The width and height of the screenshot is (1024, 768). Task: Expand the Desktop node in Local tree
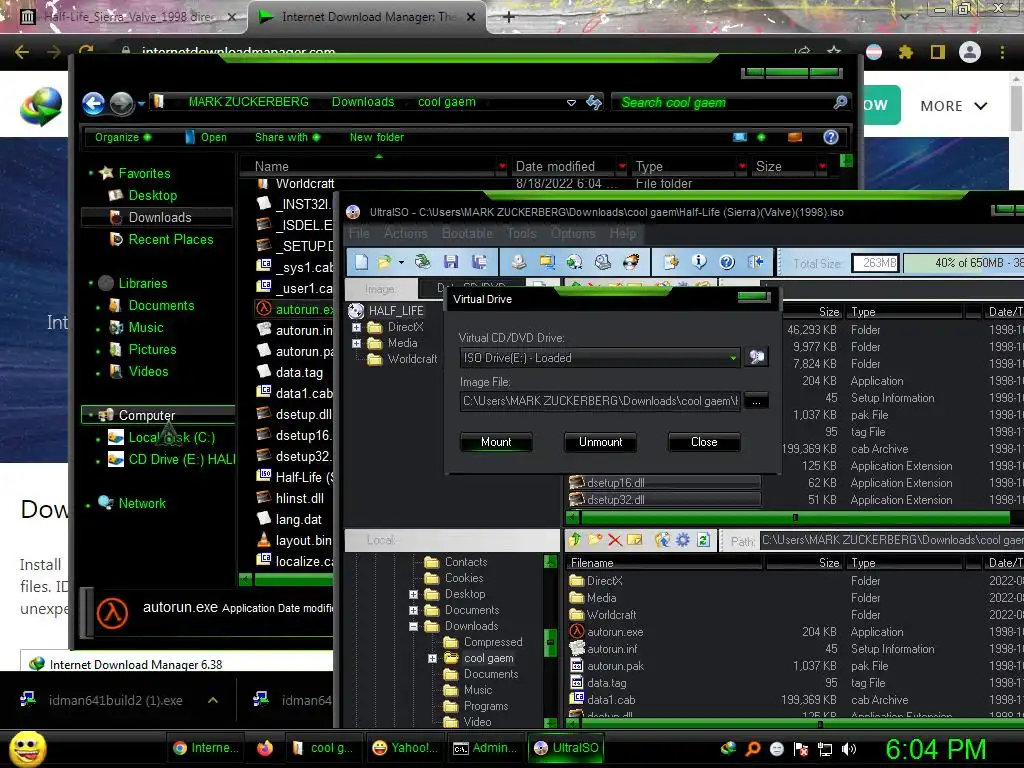coord(413,594)
